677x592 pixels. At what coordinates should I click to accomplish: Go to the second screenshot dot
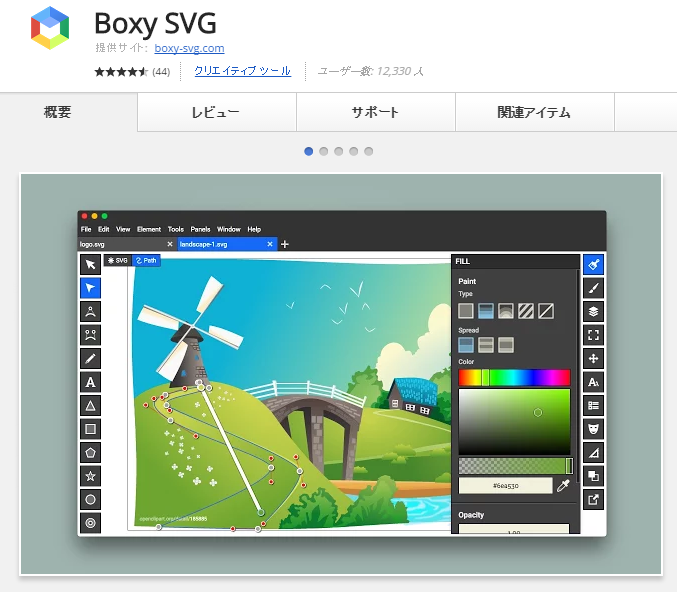(x=323, y=151)
